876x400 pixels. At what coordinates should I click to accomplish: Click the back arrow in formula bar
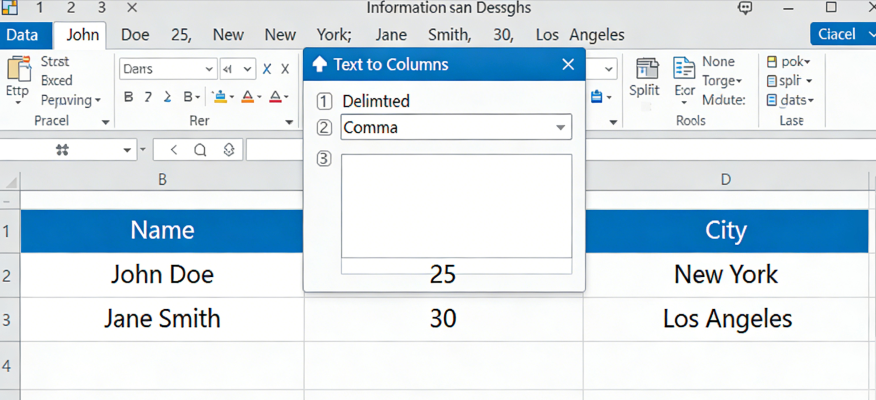pyautogui.click(x=174, y=150)
